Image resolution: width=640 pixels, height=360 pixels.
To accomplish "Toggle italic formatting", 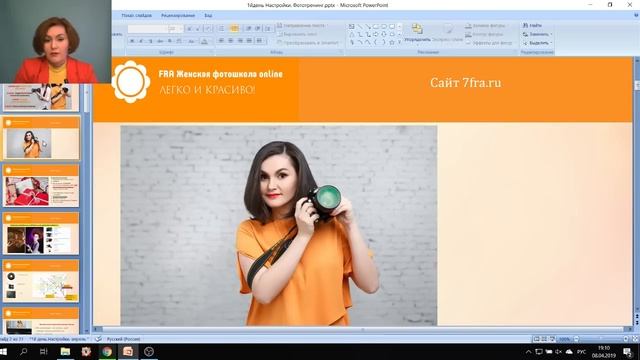I will tap(141, 41).
